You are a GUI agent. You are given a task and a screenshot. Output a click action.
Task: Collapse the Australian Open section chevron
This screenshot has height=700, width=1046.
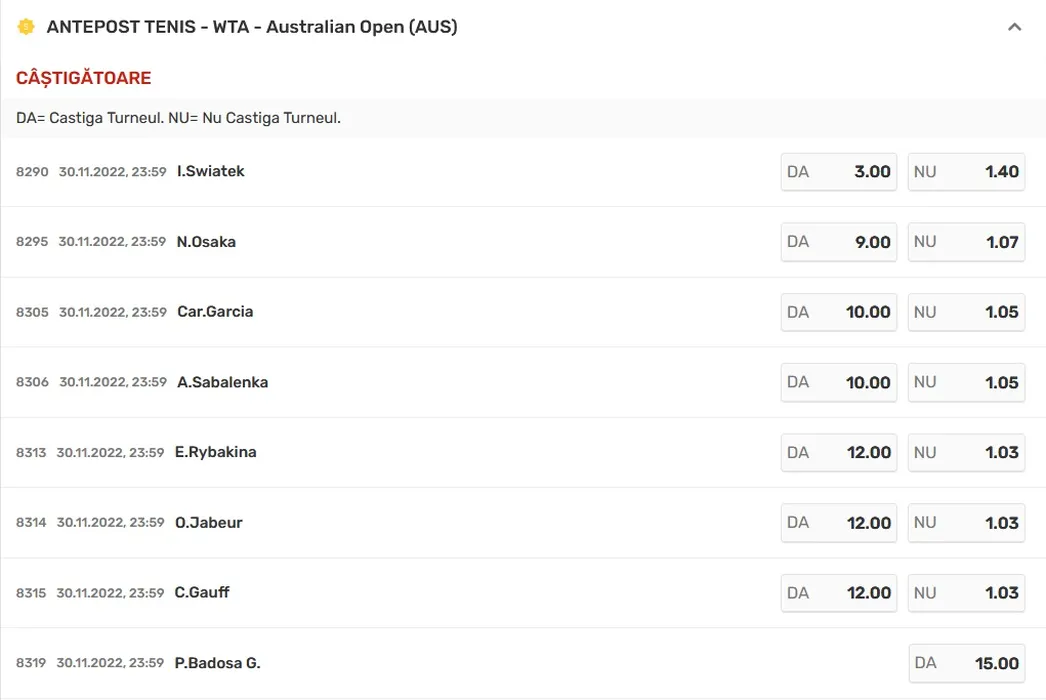click(x=1015, y=27)
